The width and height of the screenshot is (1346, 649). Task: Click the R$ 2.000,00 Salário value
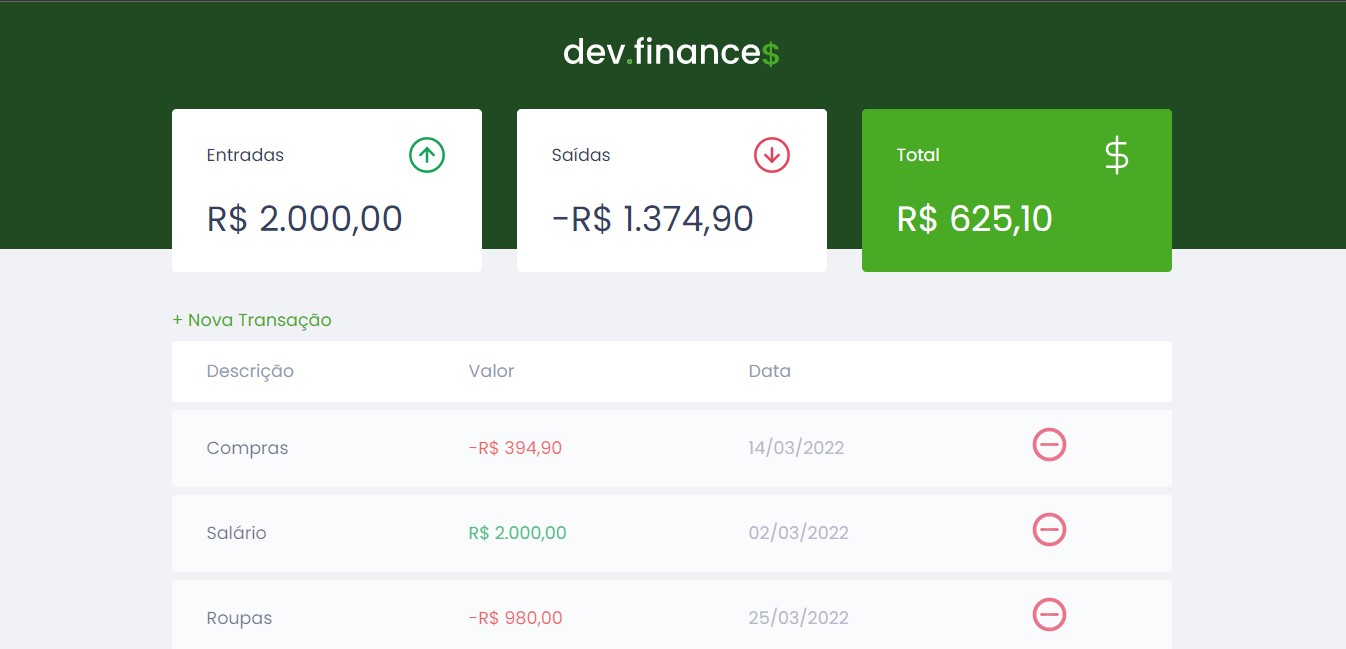pos(517,533)
